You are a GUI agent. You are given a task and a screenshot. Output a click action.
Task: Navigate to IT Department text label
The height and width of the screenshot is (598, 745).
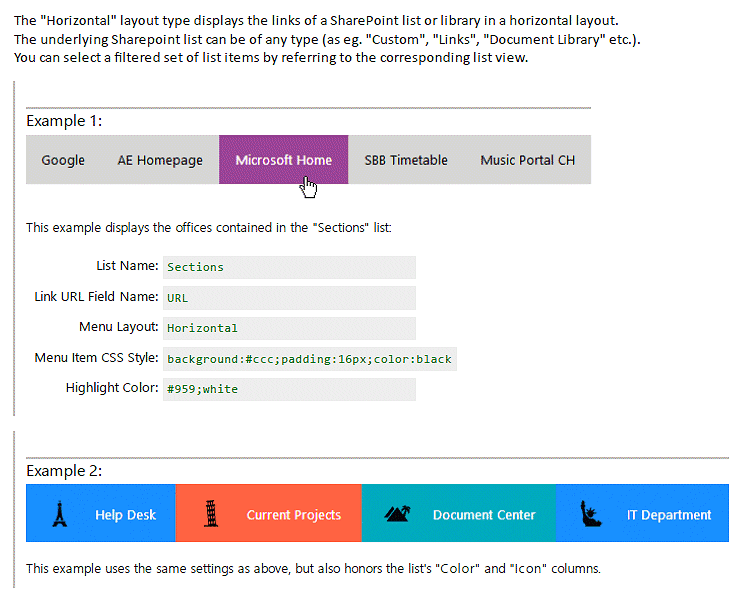point(669,515)
